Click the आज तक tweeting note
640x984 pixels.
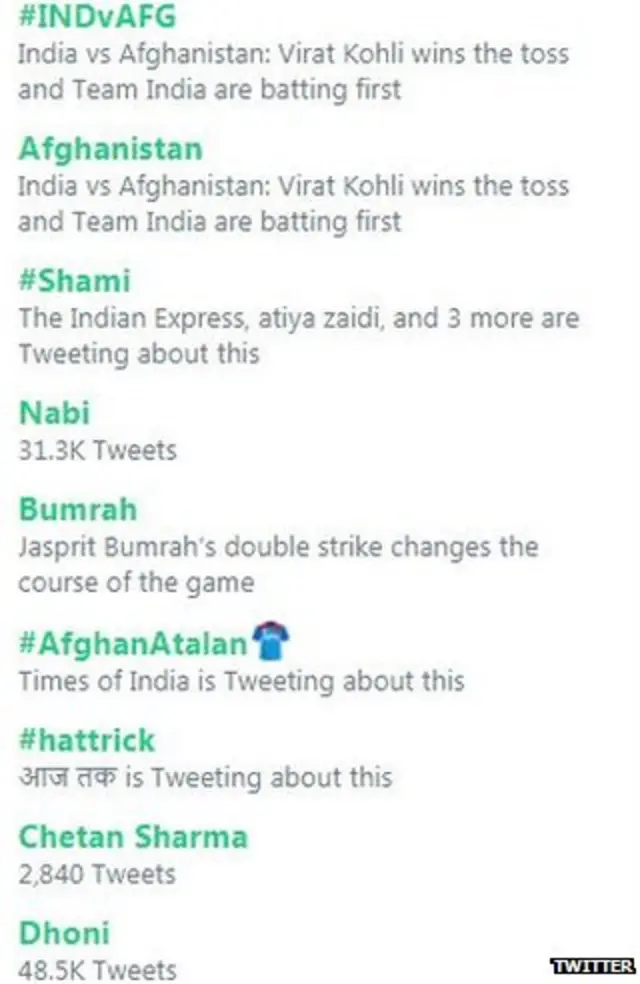205,777
